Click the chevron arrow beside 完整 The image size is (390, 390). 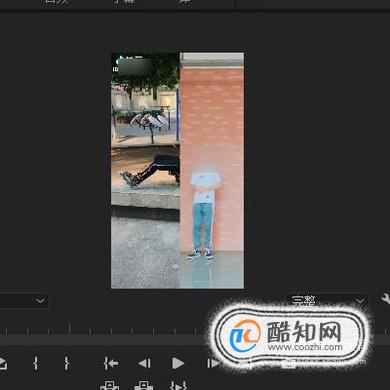click(360, 301)
